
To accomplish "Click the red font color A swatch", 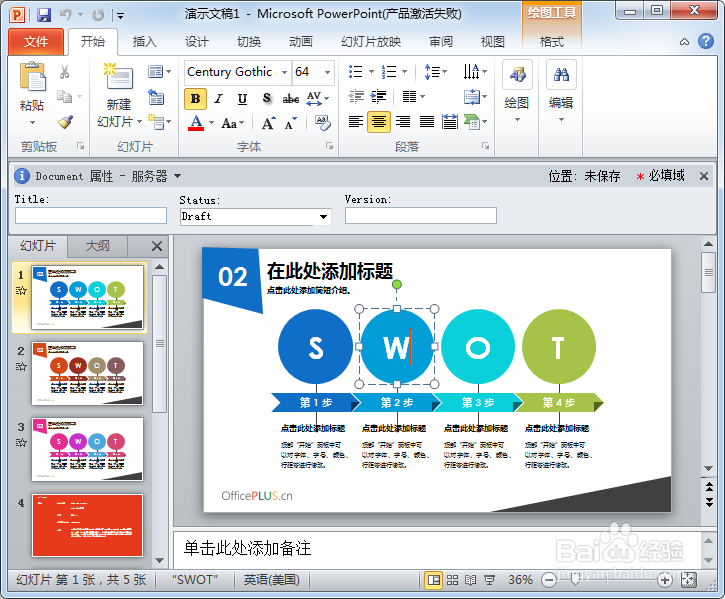I will click(x=196, y=123).
